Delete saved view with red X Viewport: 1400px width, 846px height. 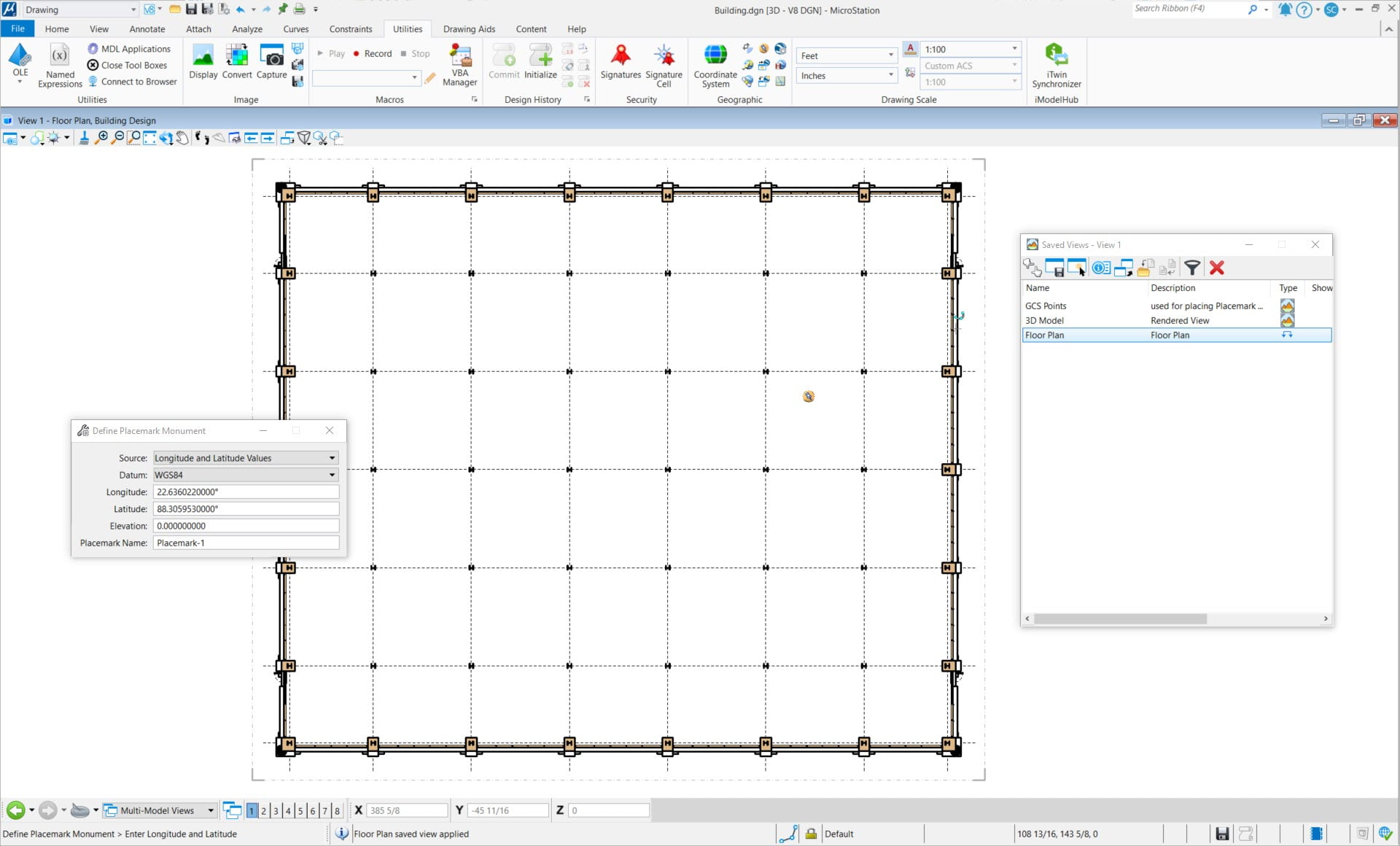coord(1216,268)
